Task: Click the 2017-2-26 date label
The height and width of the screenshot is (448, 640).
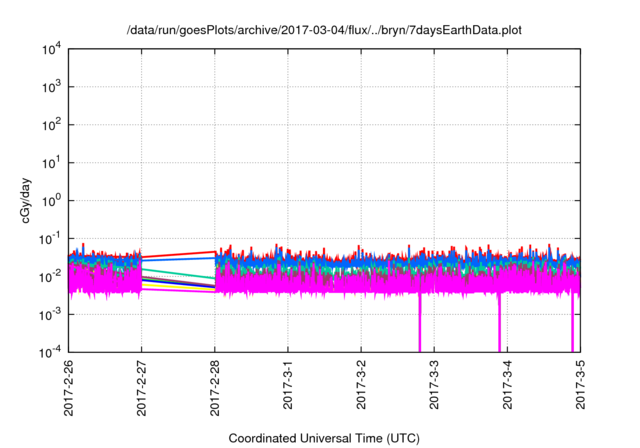Action: [x=69, y=388]
